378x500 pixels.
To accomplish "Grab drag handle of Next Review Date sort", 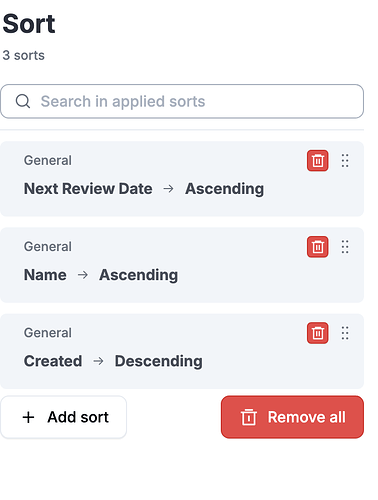I will [x=345, y=161].
